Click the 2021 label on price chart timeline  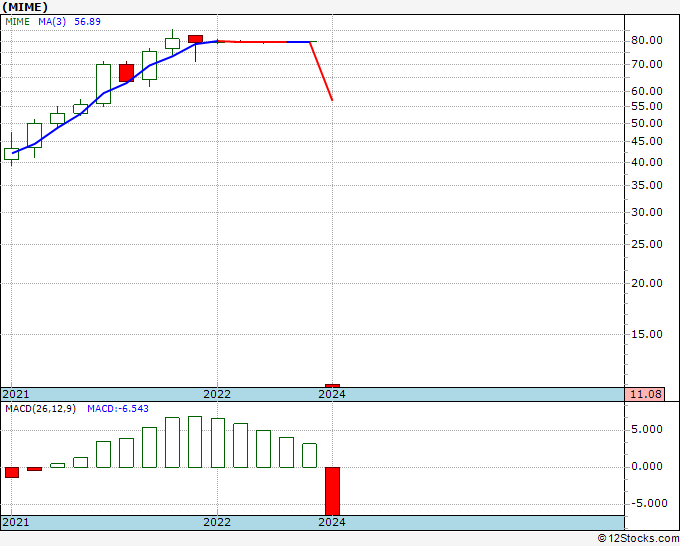coord(16,394)
